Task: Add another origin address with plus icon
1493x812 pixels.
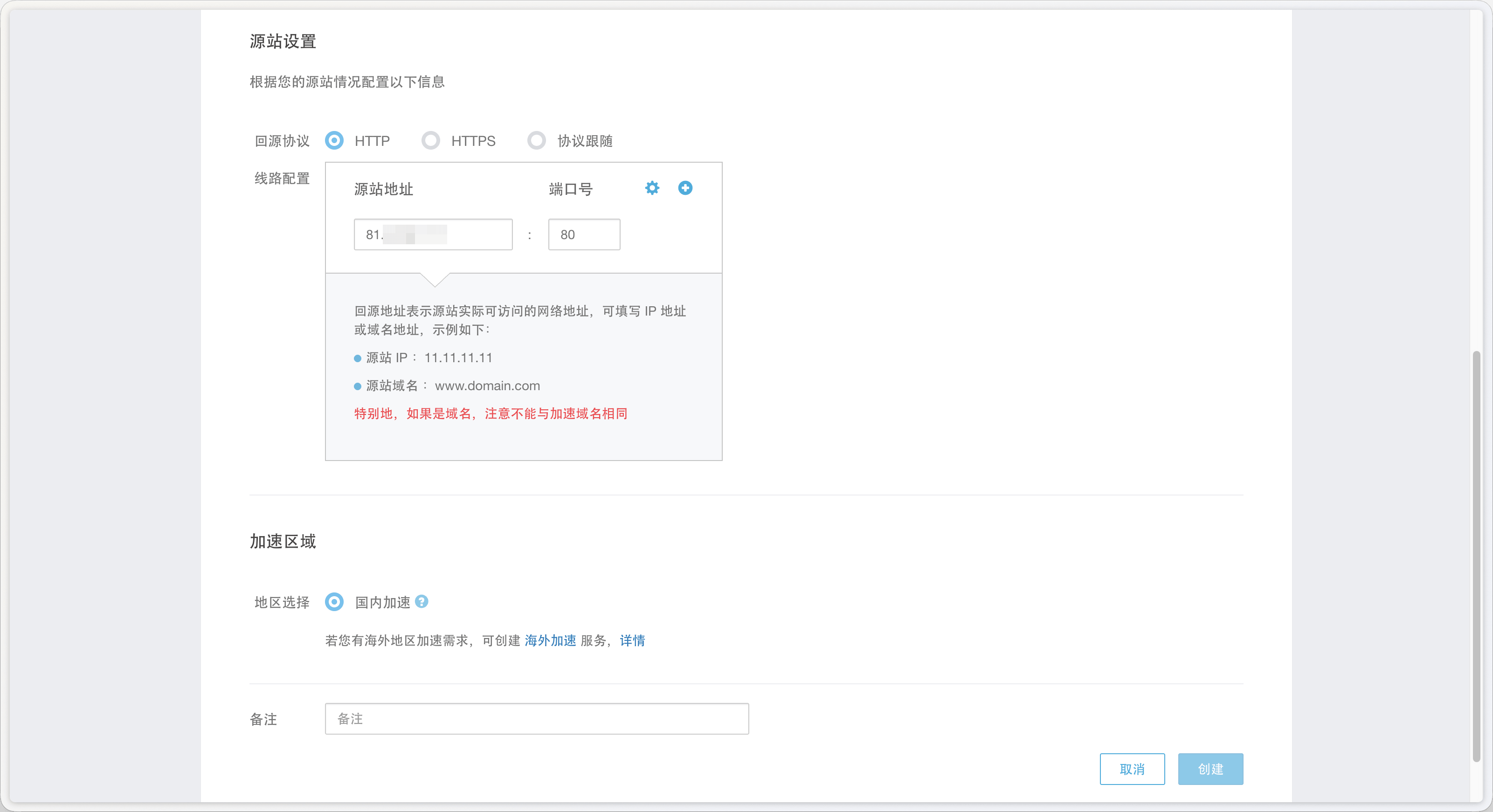Action: pos(685,188)
